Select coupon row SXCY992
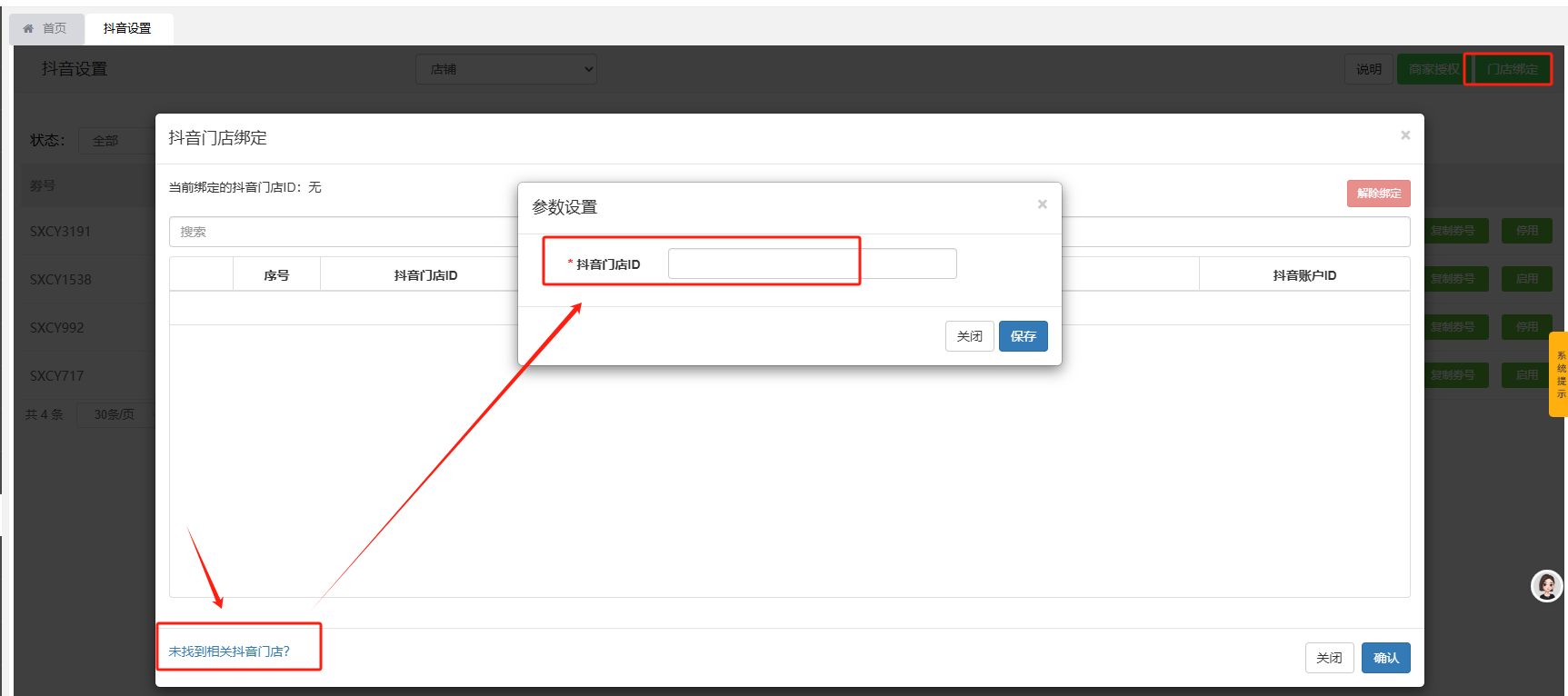This screenshot has width=1568, height=696. [x=56, y=328]
